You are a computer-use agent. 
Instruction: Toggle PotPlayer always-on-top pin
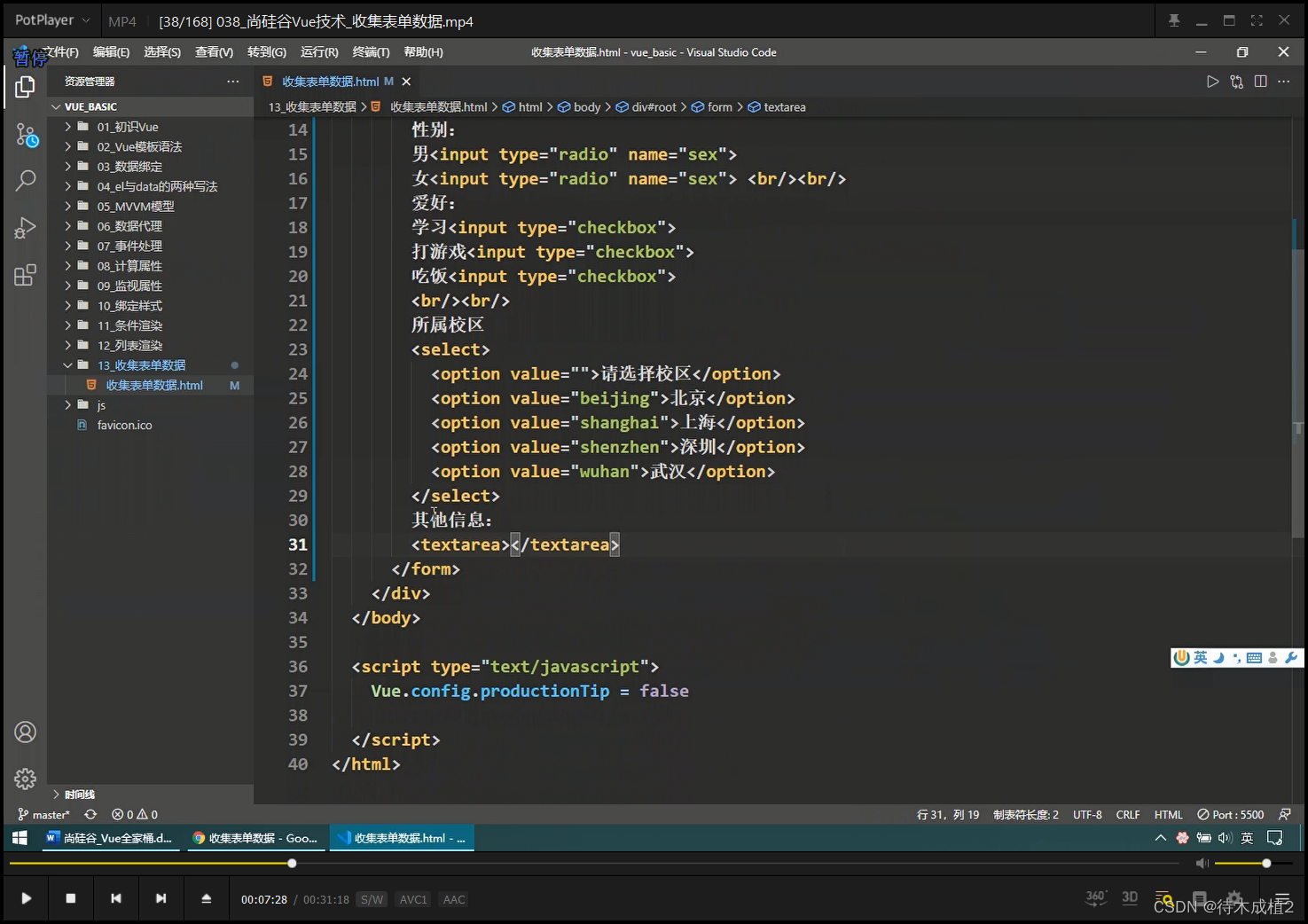click(1174, 20)
